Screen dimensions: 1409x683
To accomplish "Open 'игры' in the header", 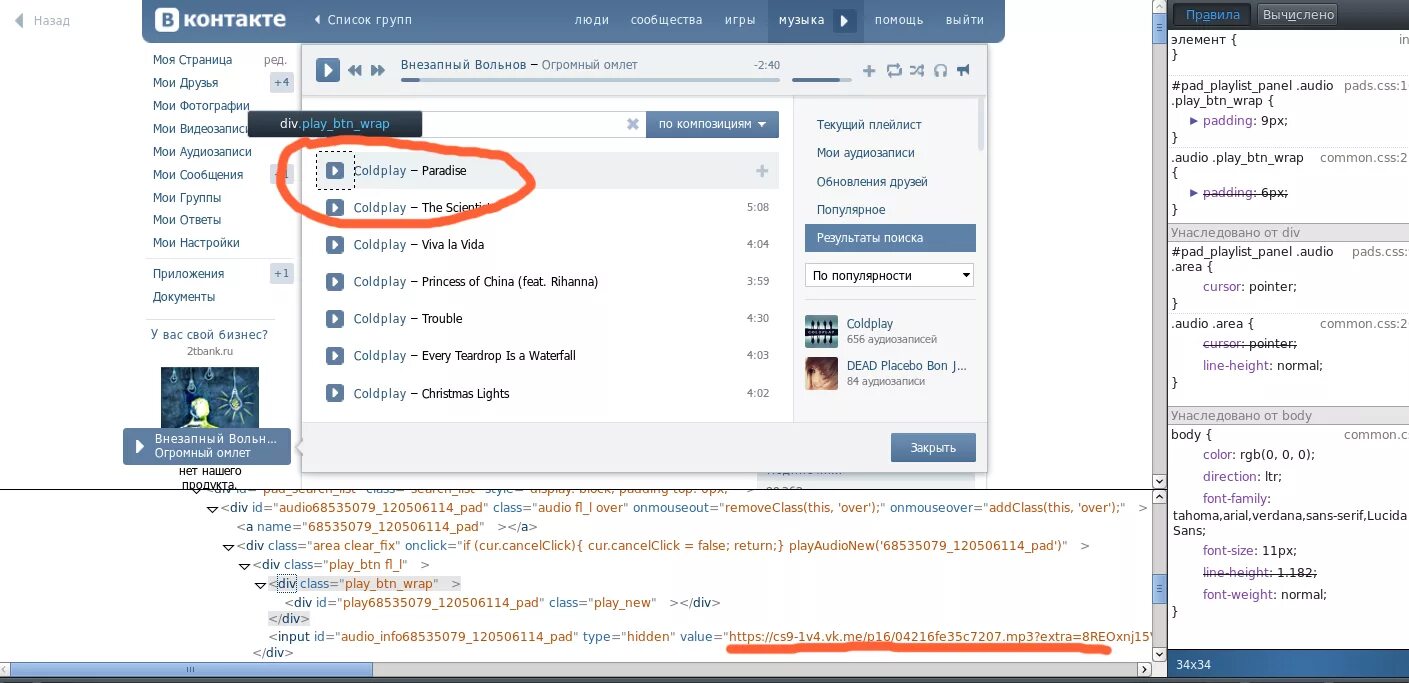I will 740,20.
